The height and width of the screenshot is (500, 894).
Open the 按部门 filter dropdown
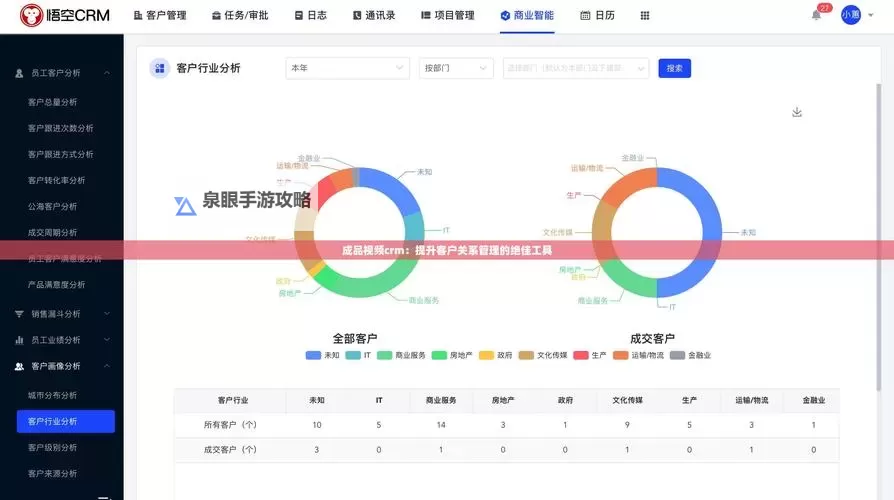456,68
